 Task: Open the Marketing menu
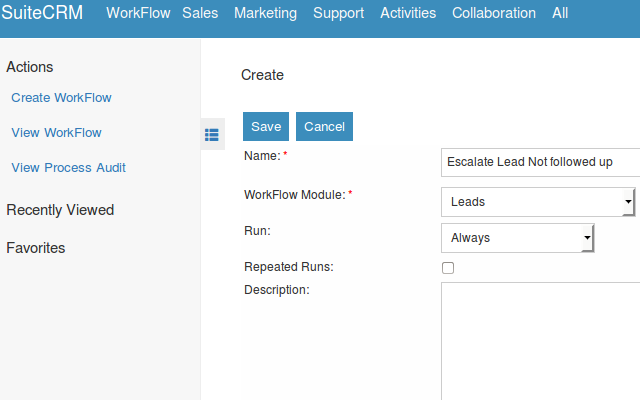click(x=265, y=13)
